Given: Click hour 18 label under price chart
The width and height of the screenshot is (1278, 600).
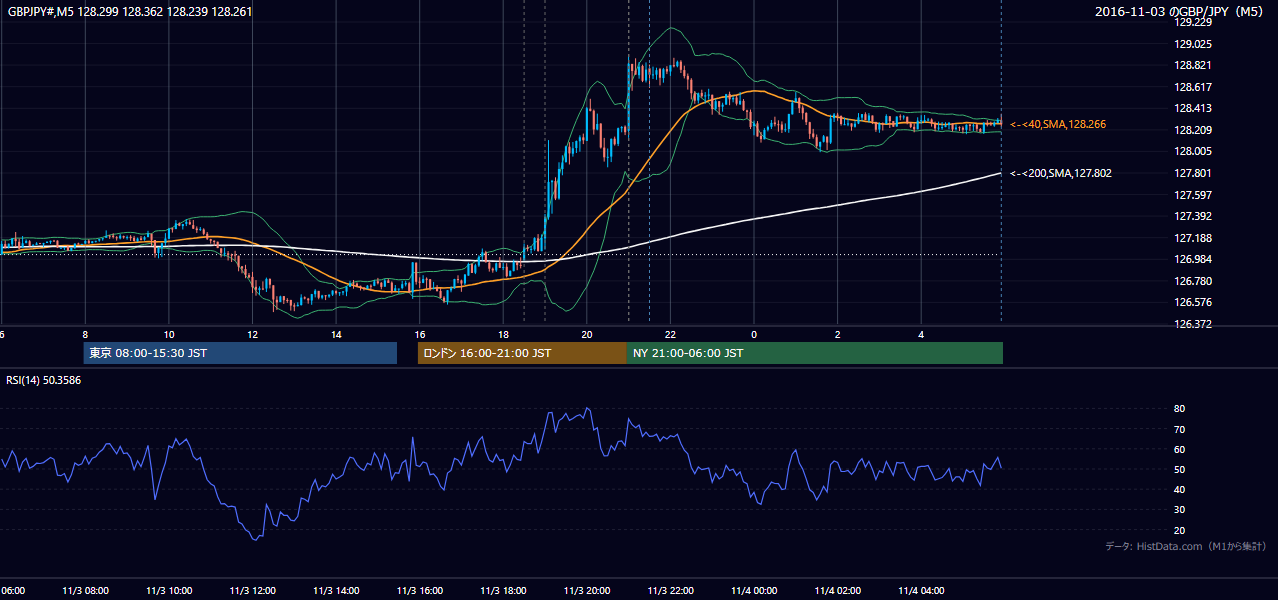Looking at the screenshot, I should pos(503,334).
